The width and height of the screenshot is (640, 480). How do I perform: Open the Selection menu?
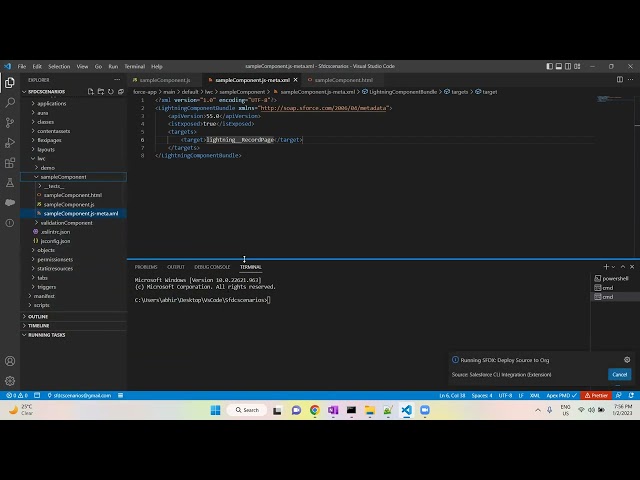59,66
